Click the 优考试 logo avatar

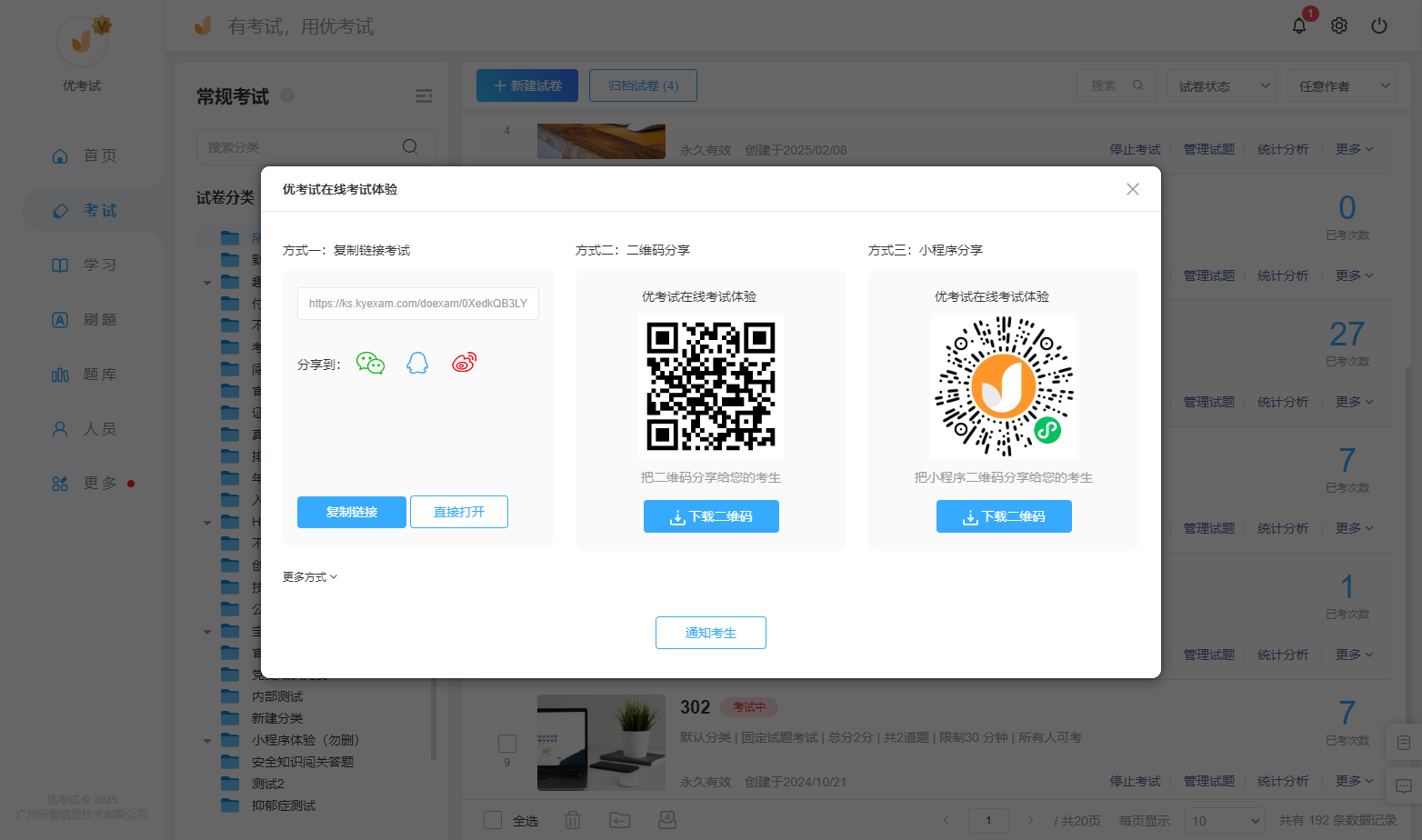click(82, 41)
